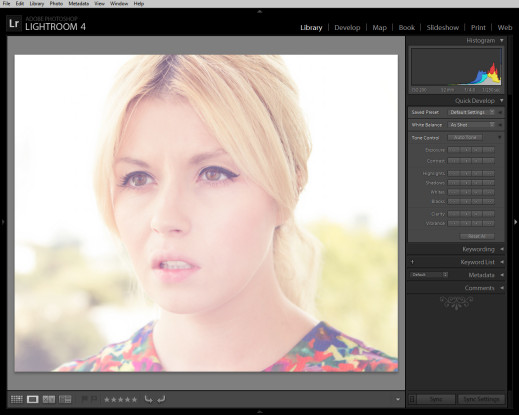Toggle the sync switch left of Sync button

(x=412, y=399)
